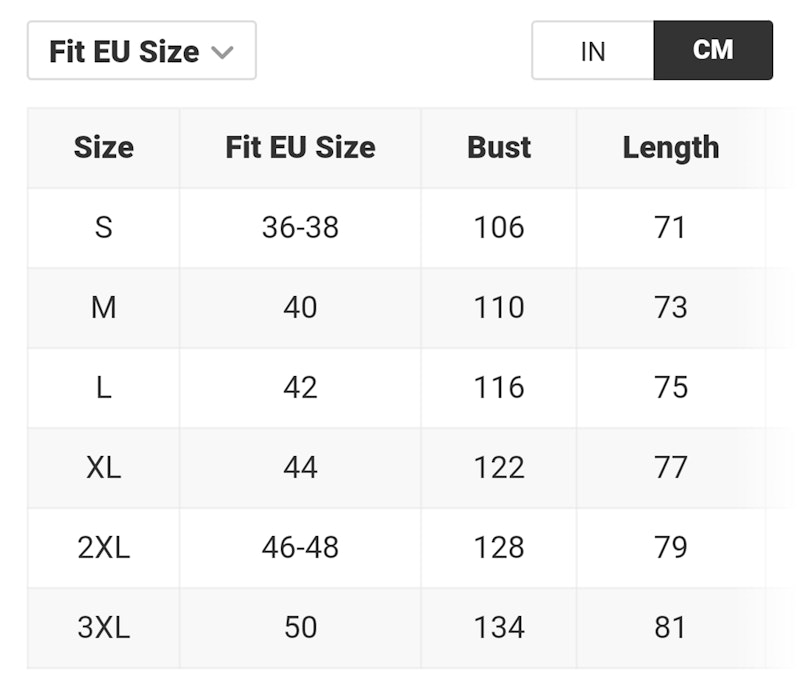Image resolution: width=800 pixels, height=680 pixels.
Task: Select the CM unit toggle
Action: 713,51
